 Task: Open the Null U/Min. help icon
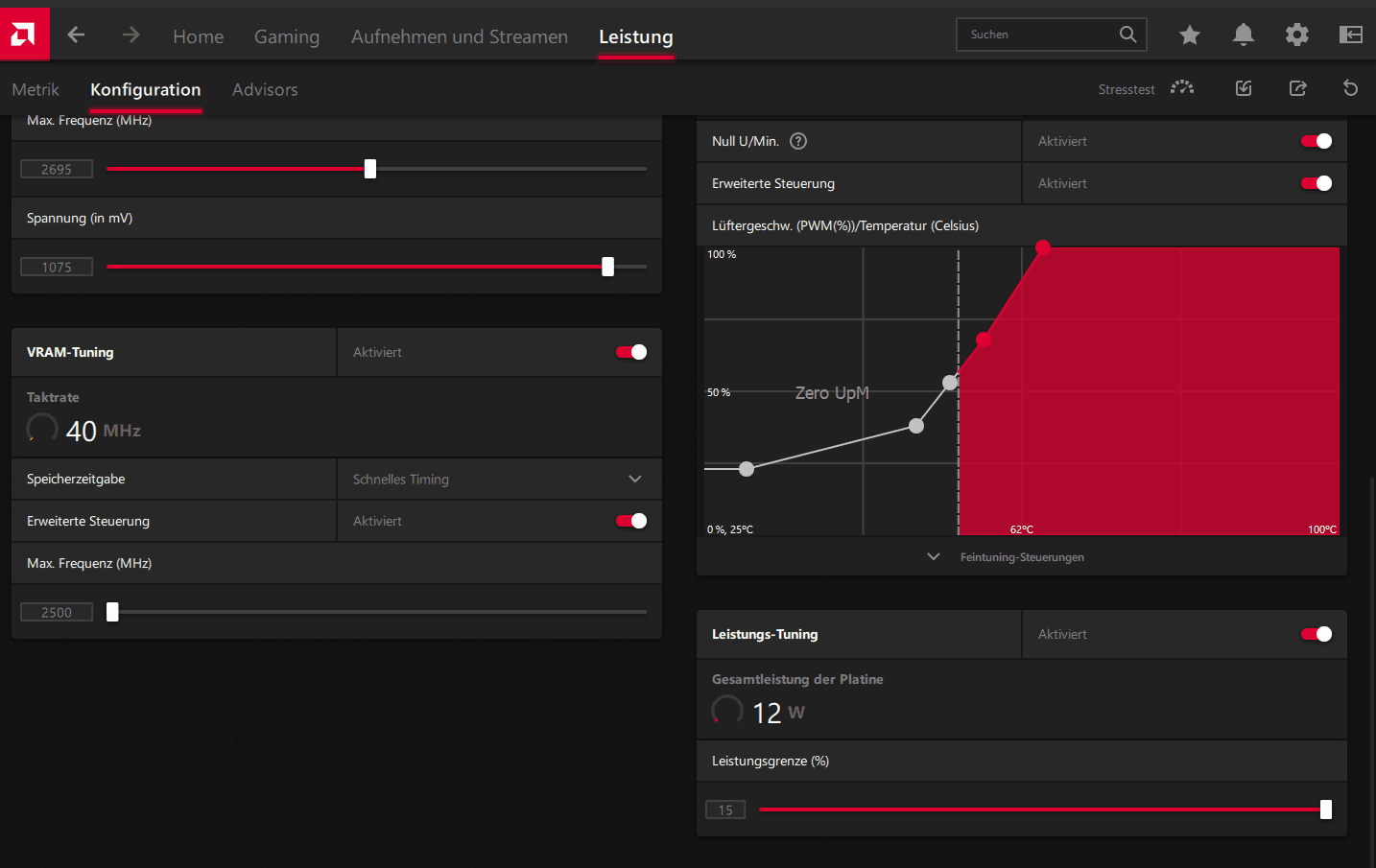point(798,141)
